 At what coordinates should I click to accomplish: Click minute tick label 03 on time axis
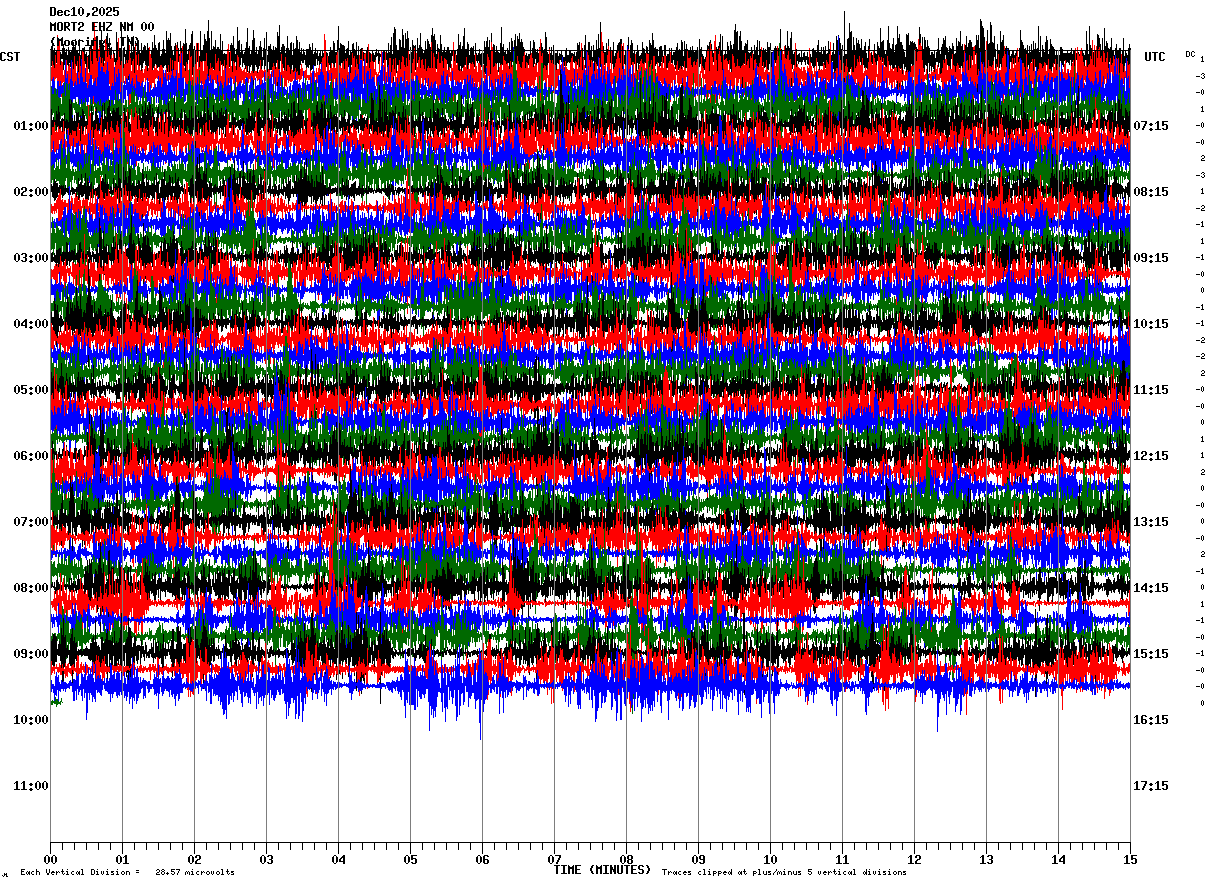[x=266, y=859]
